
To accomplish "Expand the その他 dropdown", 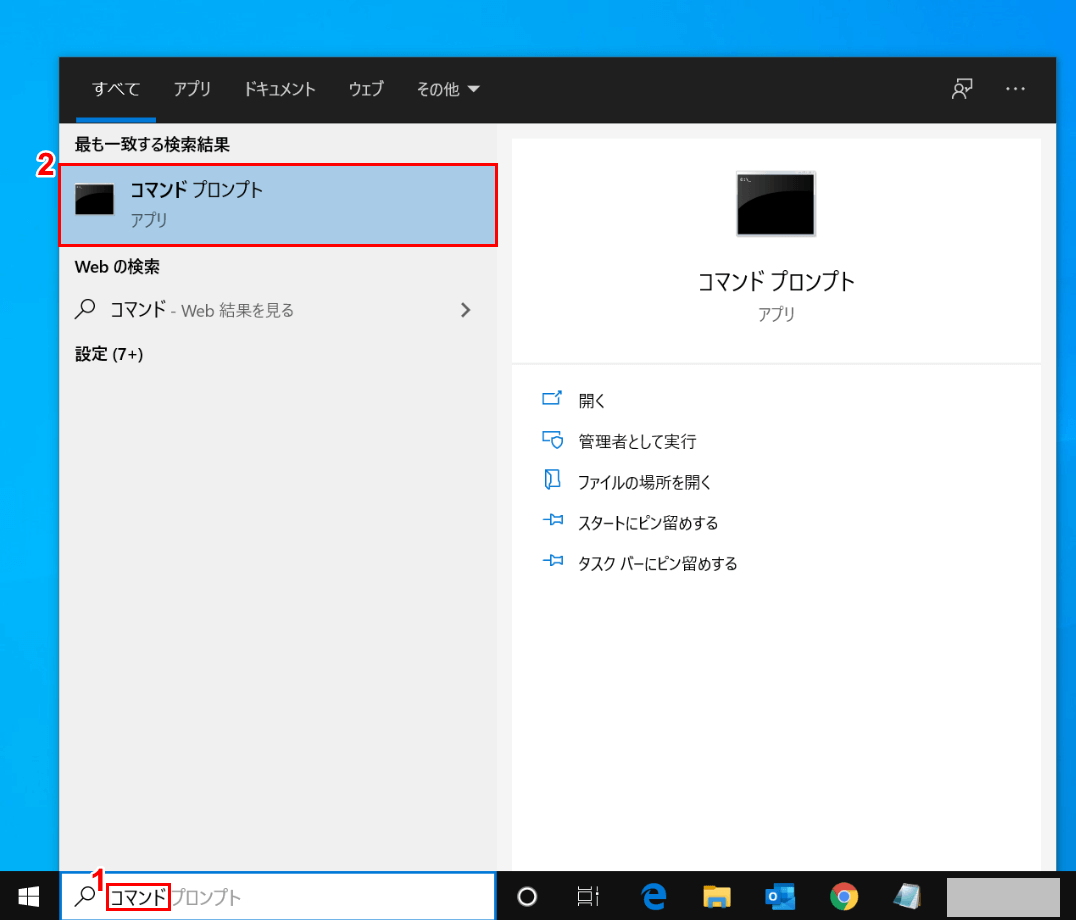I will tap(447, 89).
